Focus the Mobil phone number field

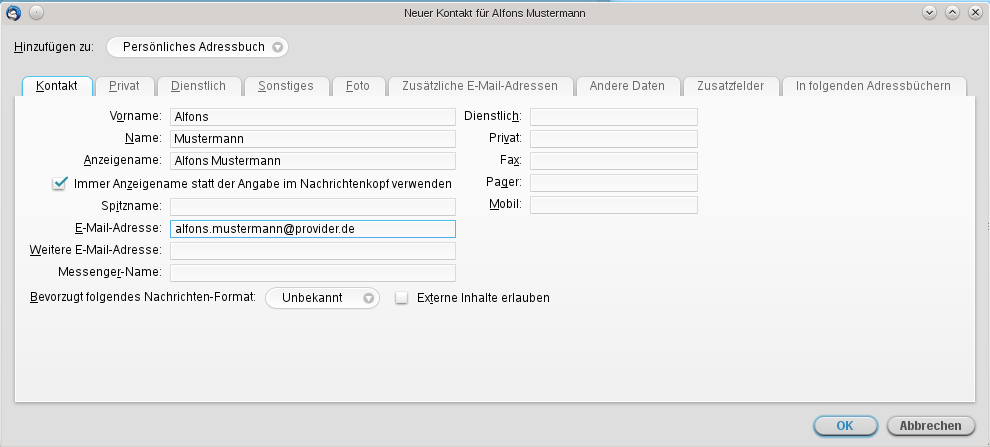[x=613, y=205]
